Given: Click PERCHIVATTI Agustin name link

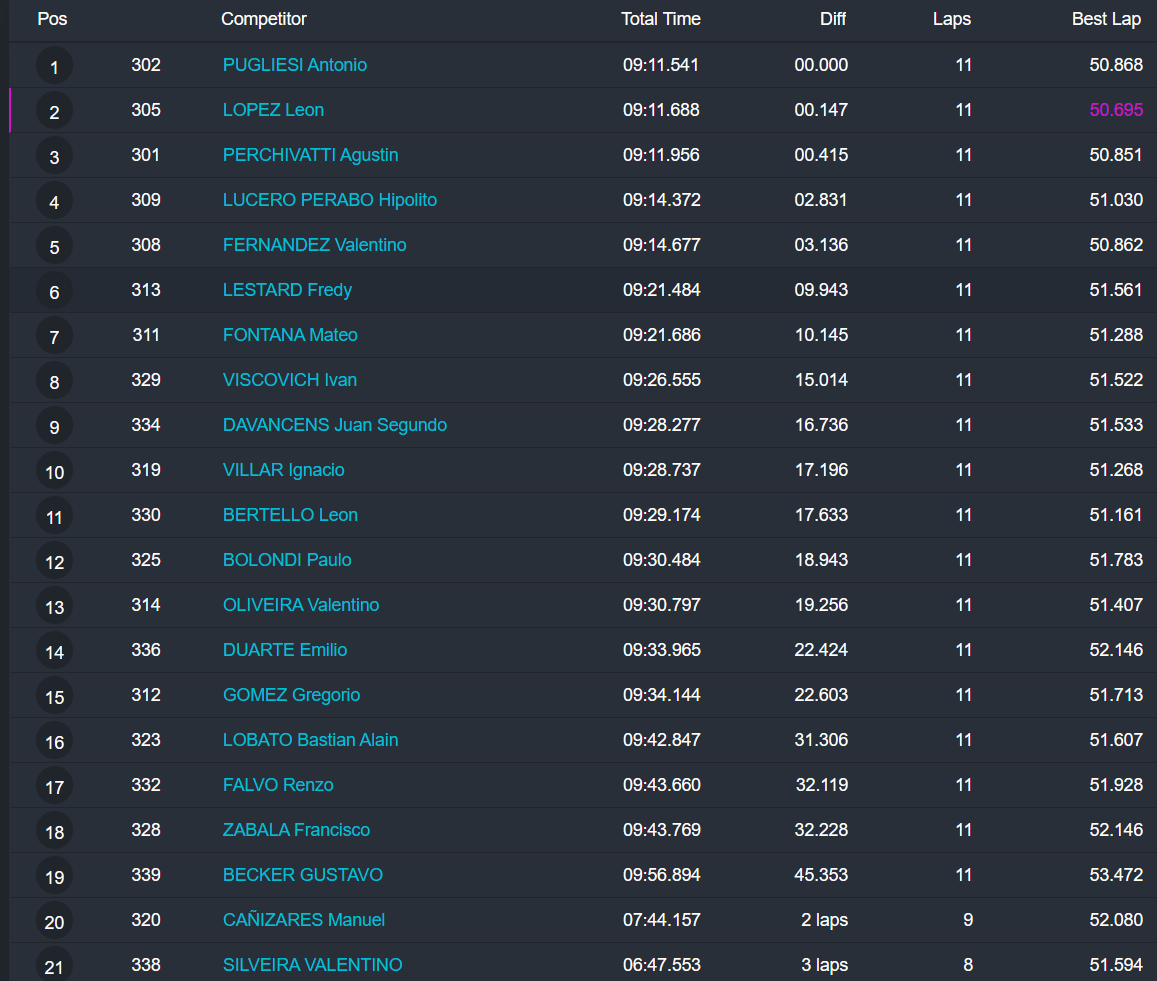Looking at the screenshot, I should point(310,155).
